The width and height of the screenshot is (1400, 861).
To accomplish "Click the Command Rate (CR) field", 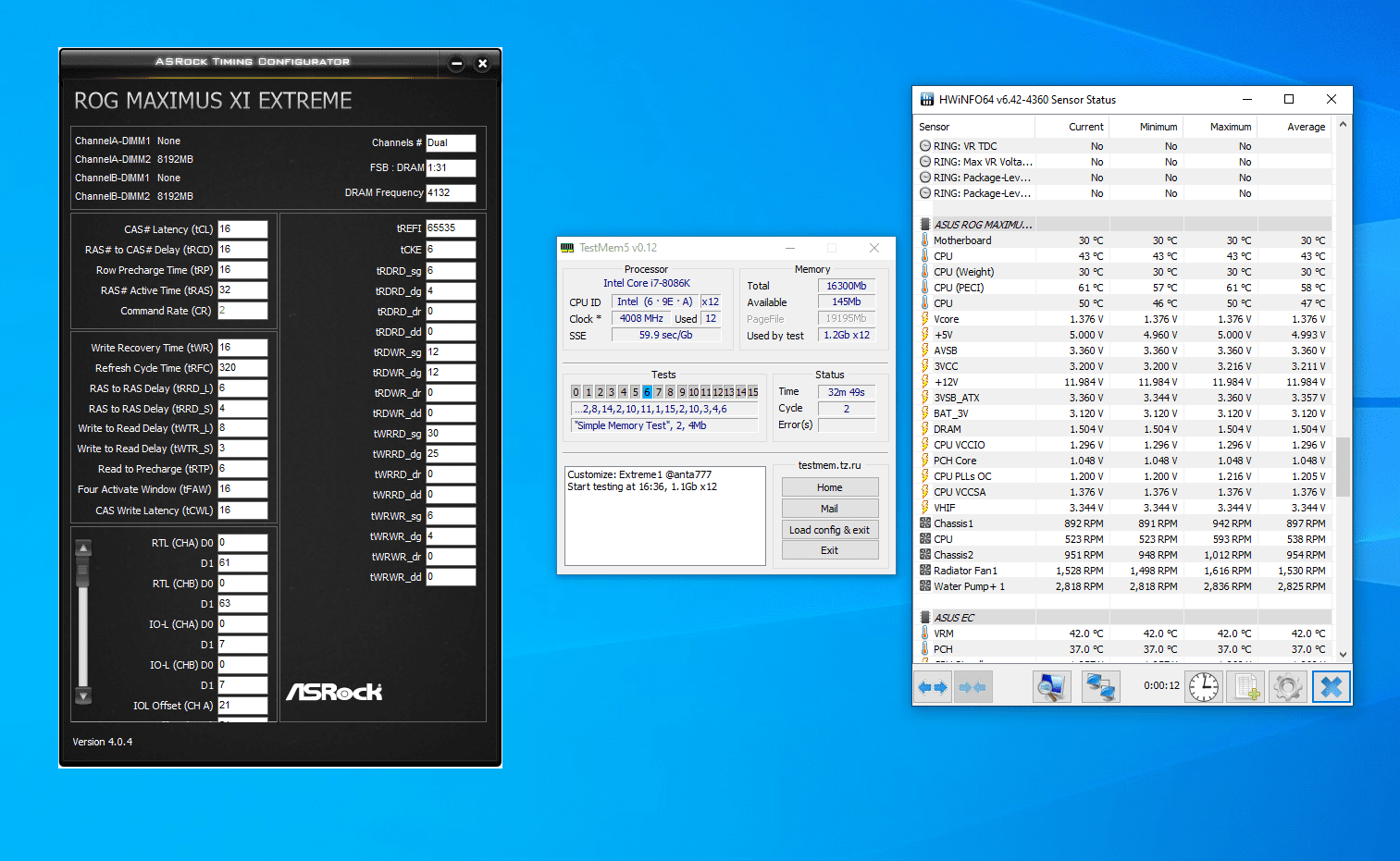I will point(242,311).
